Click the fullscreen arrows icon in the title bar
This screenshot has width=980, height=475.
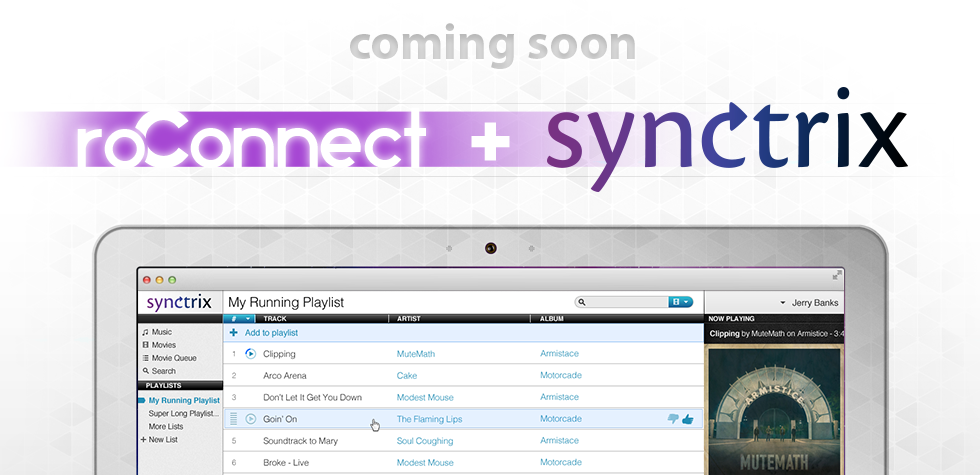[837, 276]
